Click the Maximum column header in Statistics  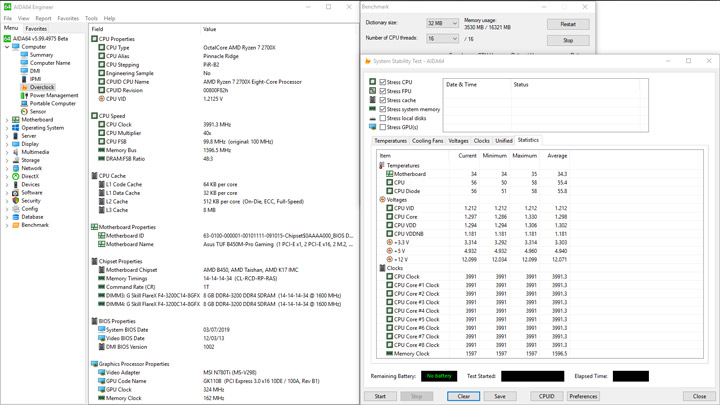(x=524, y=156)
